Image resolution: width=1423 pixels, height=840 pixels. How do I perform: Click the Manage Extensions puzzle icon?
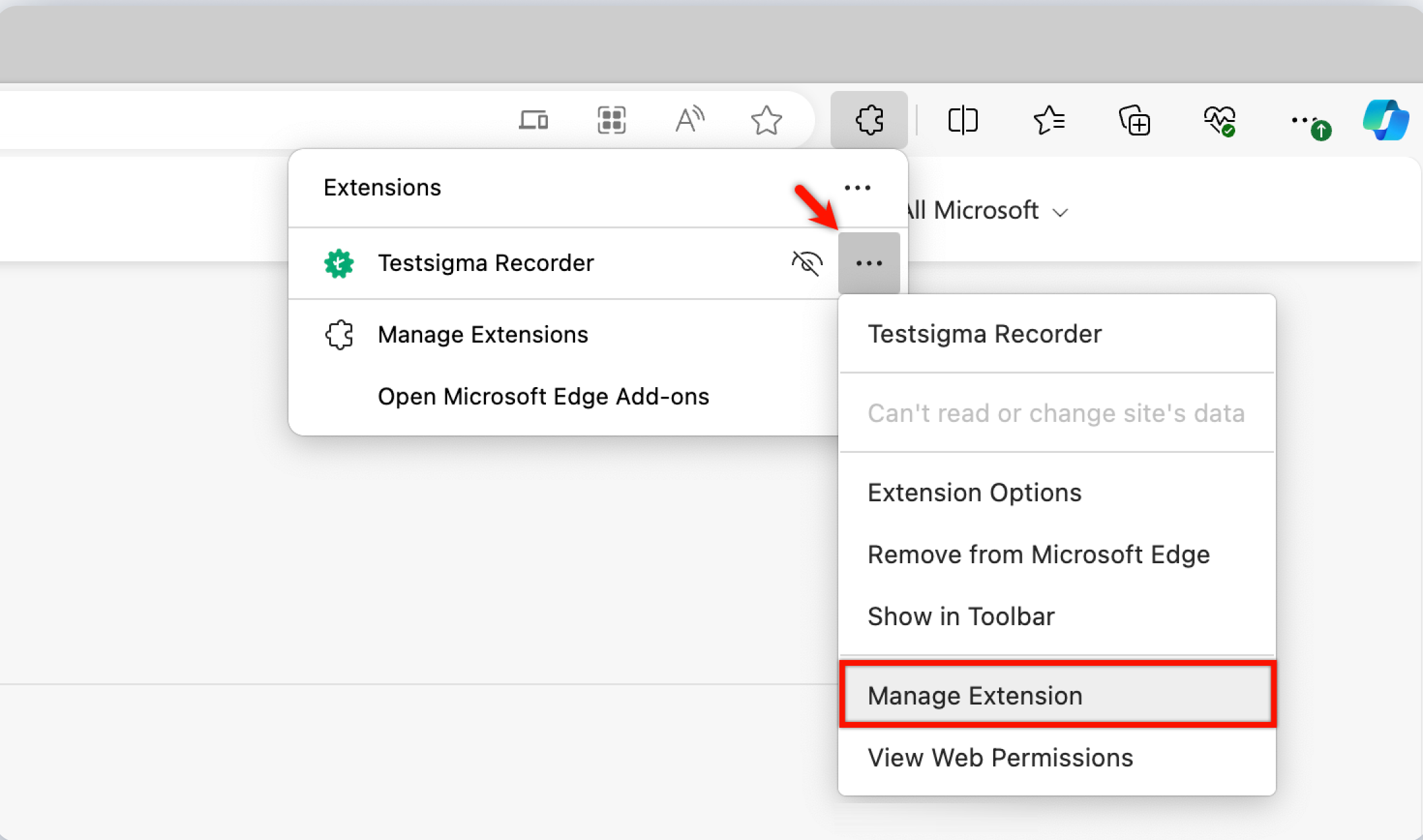pyautogui.click(x=339, y=335)
